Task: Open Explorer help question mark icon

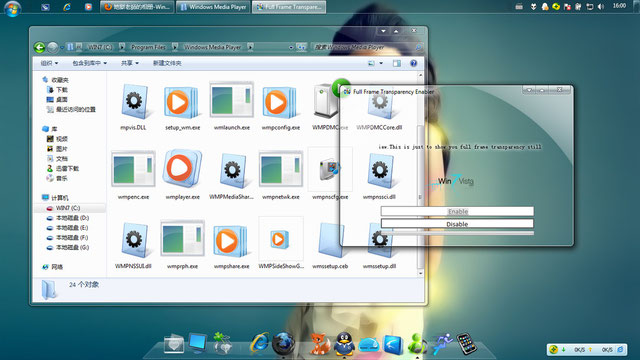Action: 413,63
